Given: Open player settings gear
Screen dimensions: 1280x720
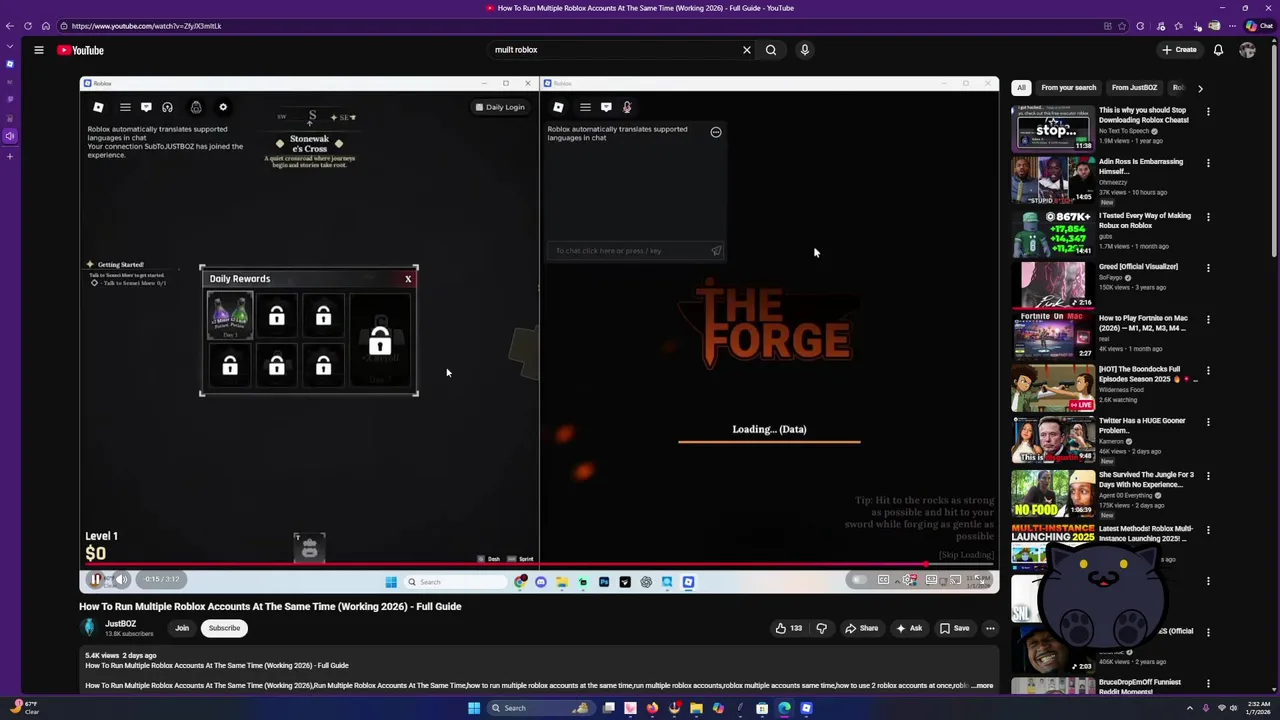Looking at the screenshot, I should coord(908,579).
